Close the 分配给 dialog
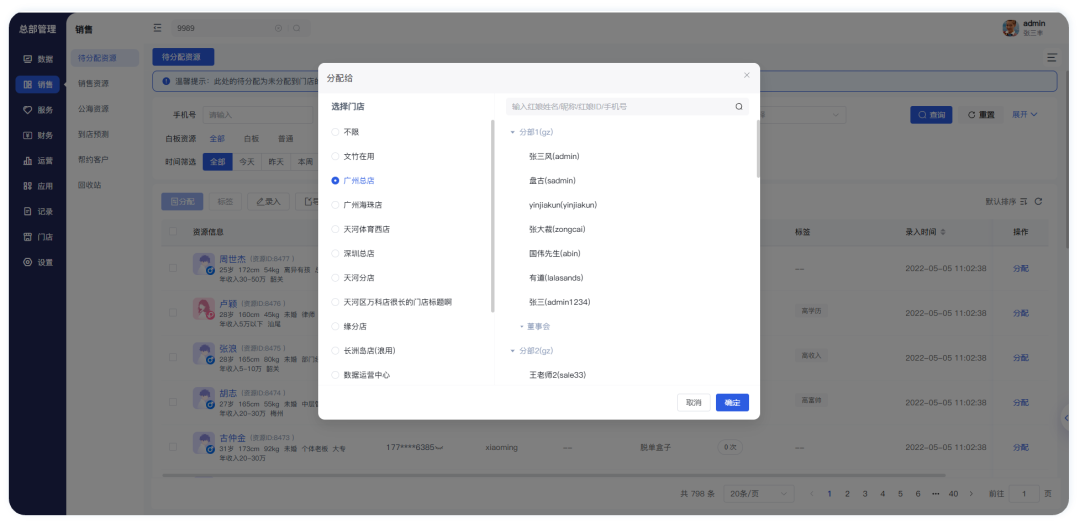The image size is (1080, 524). point(747,75)
